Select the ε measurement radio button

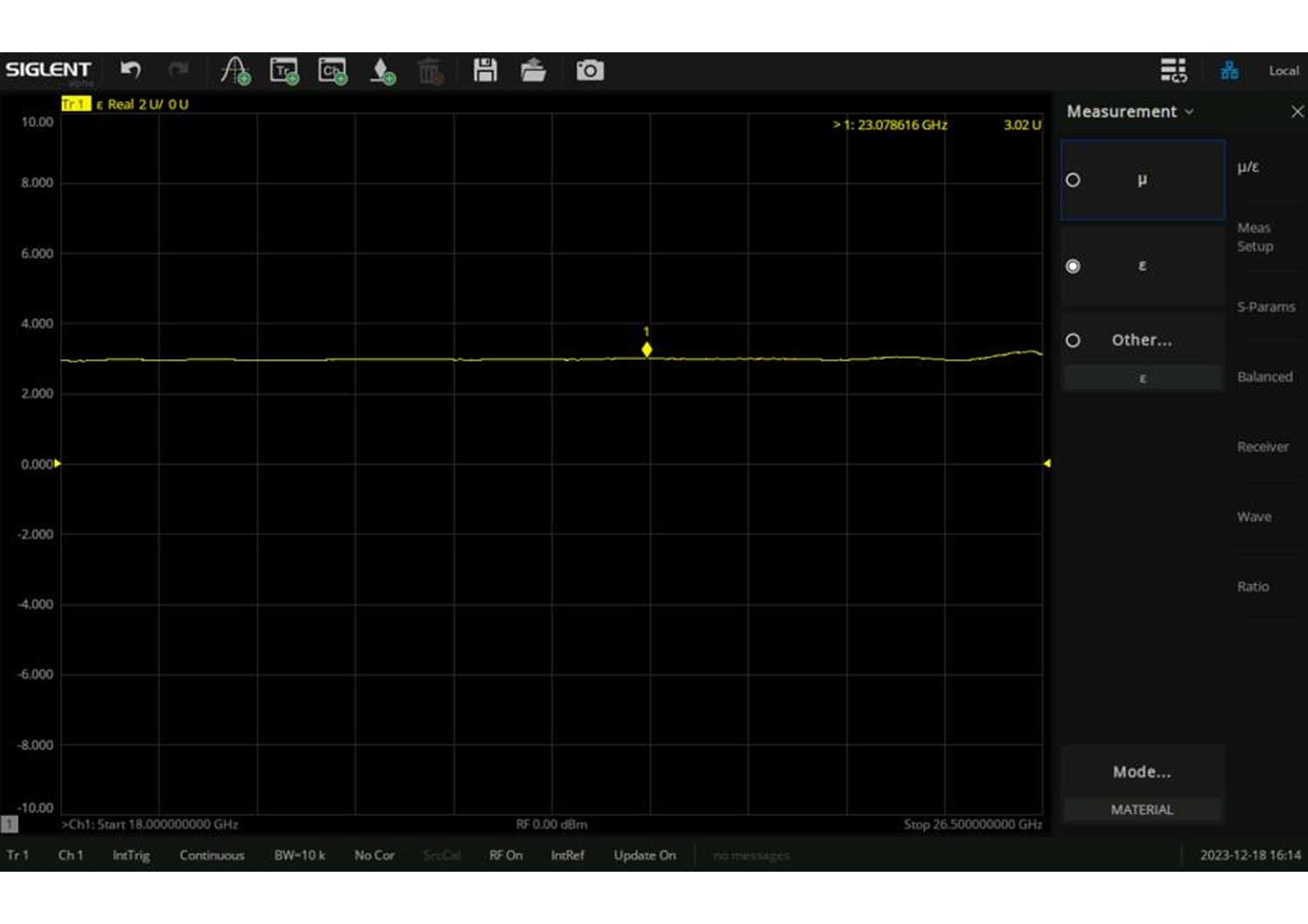[x=1073, y=266]
